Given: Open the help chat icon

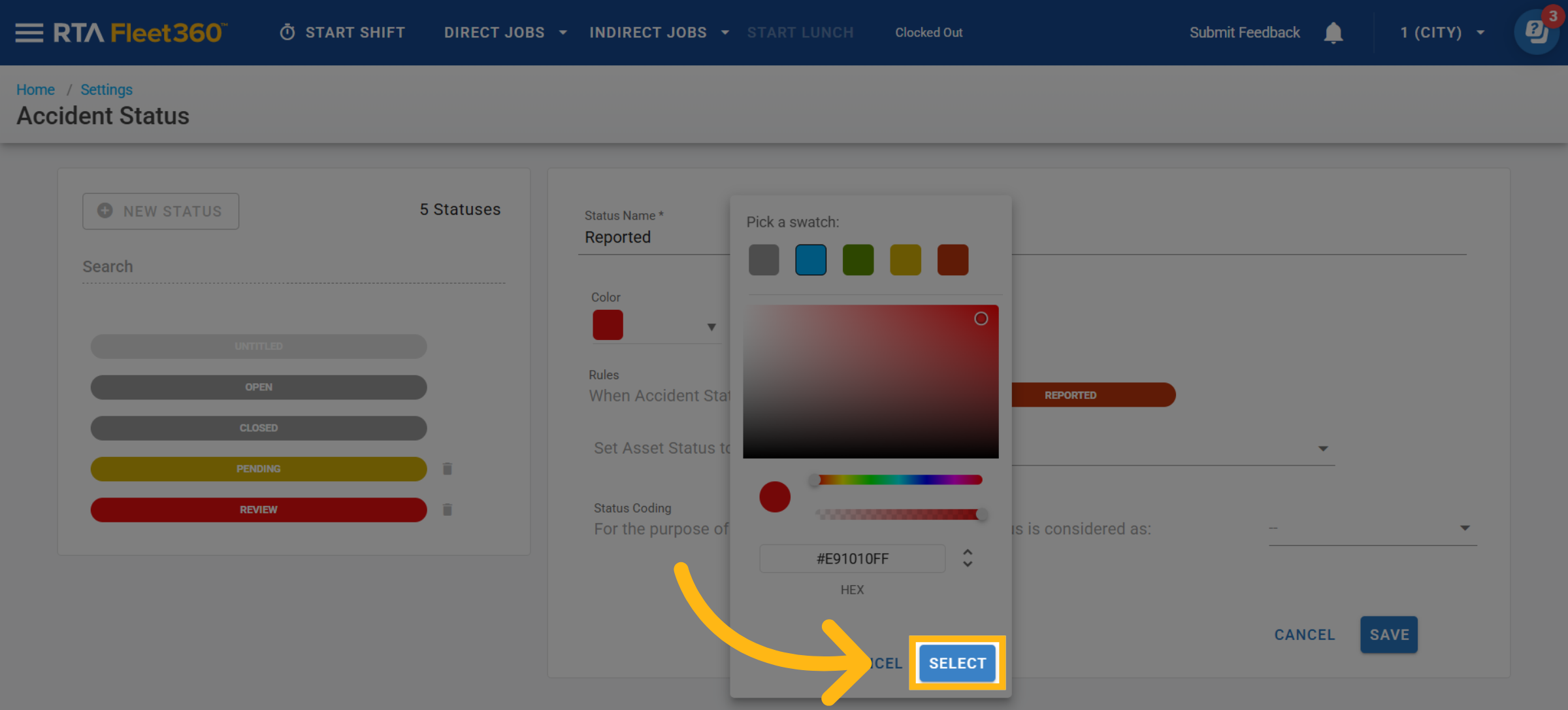Looking at the screenshot, I should pos(1535,31).
